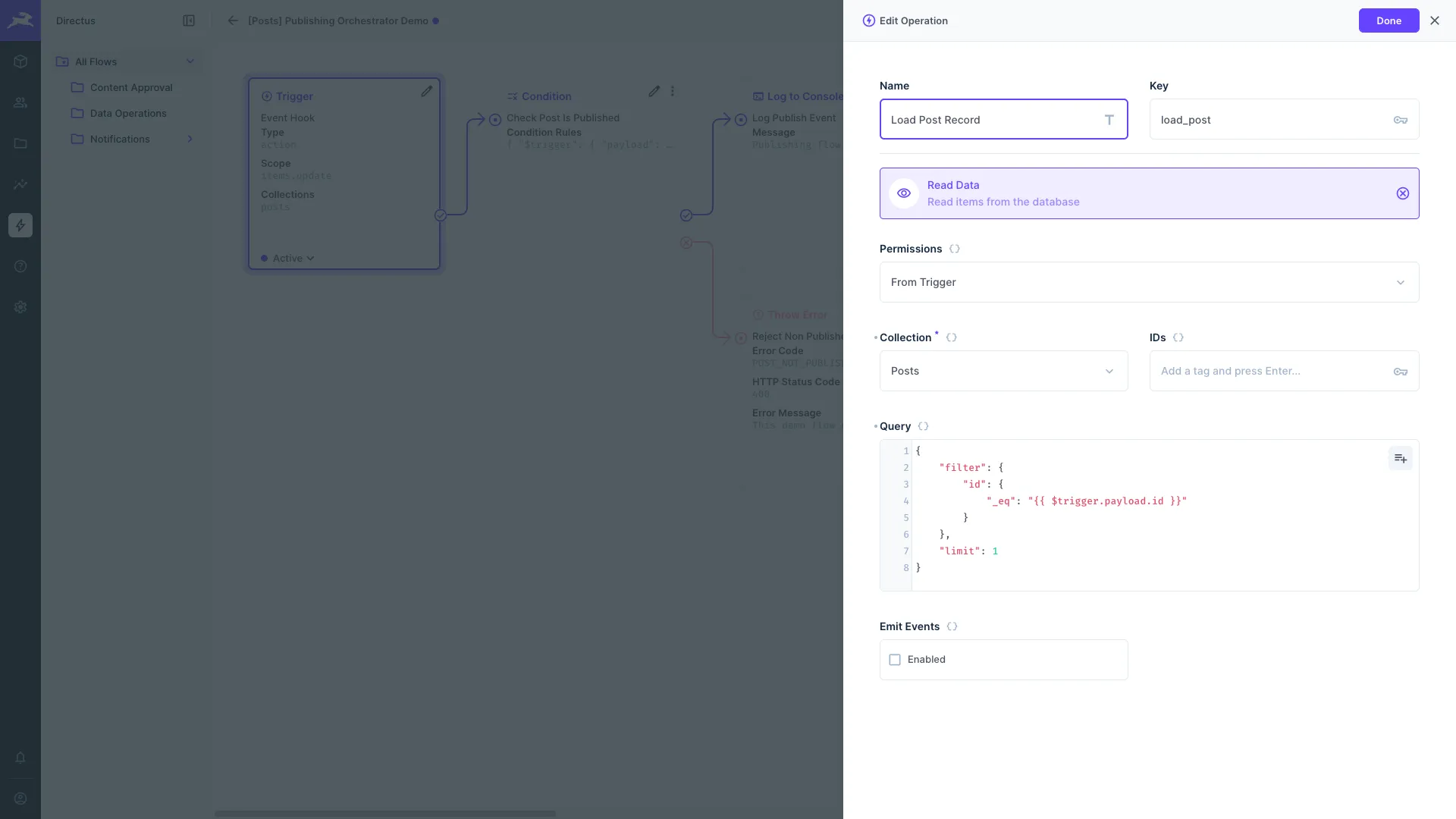1456x819 pixels.
Task: Open the Condition node more options menu
Action: (673, 91)
